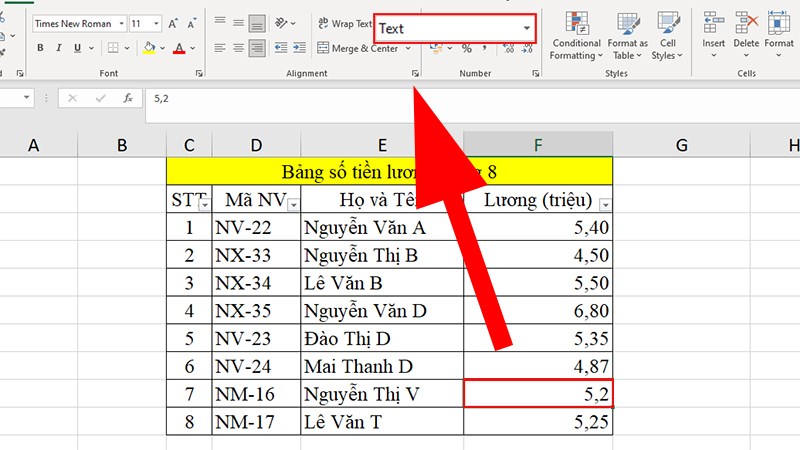Open Font settings dialog launcher

199,73
